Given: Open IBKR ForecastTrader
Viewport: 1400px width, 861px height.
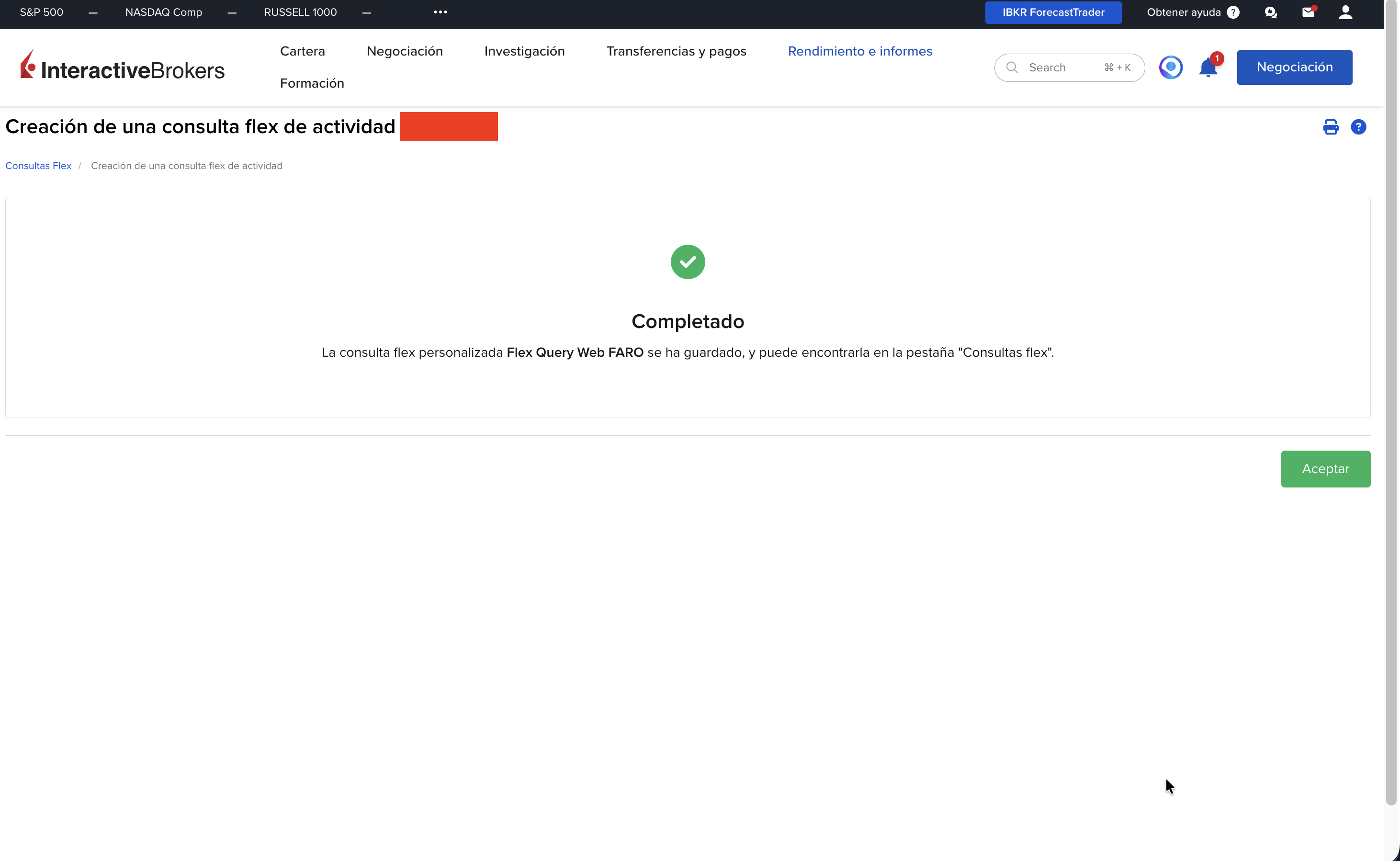Looking at the screenshot, I should pos(1053,12).
